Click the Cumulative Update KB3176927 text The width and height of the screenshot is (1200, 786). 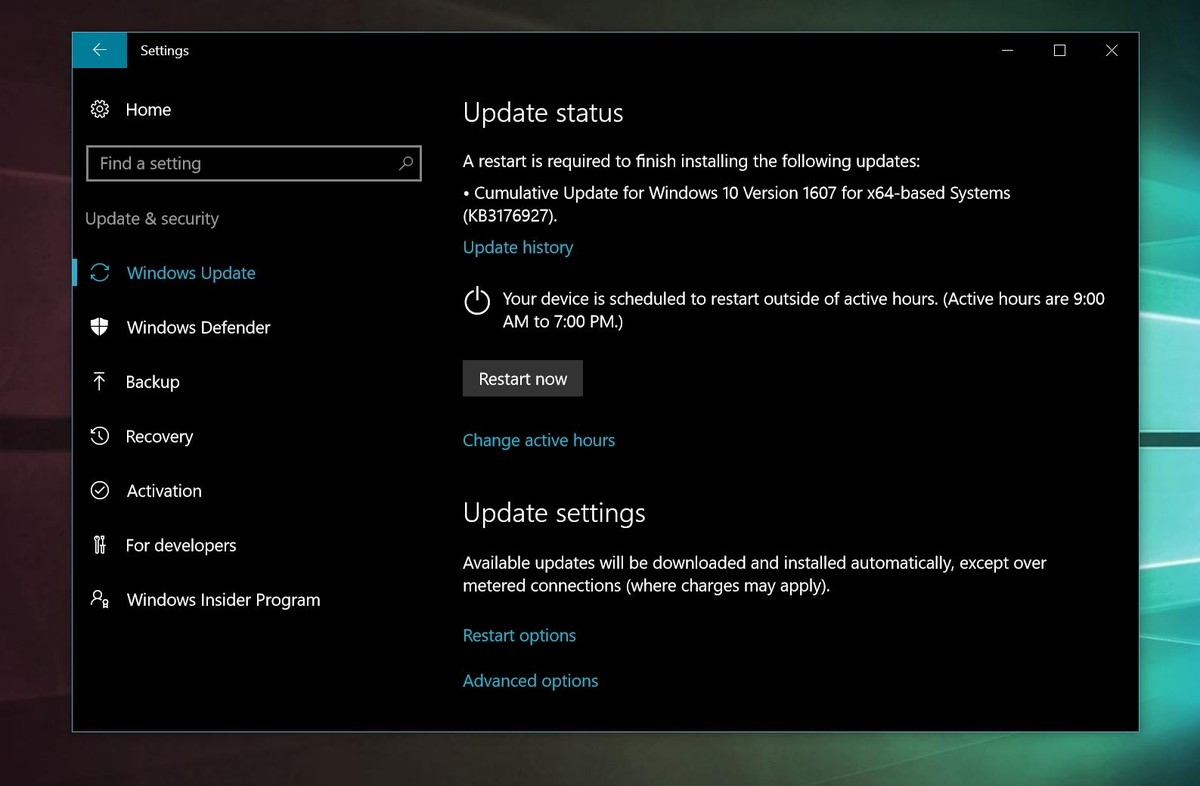coord(737,204)
